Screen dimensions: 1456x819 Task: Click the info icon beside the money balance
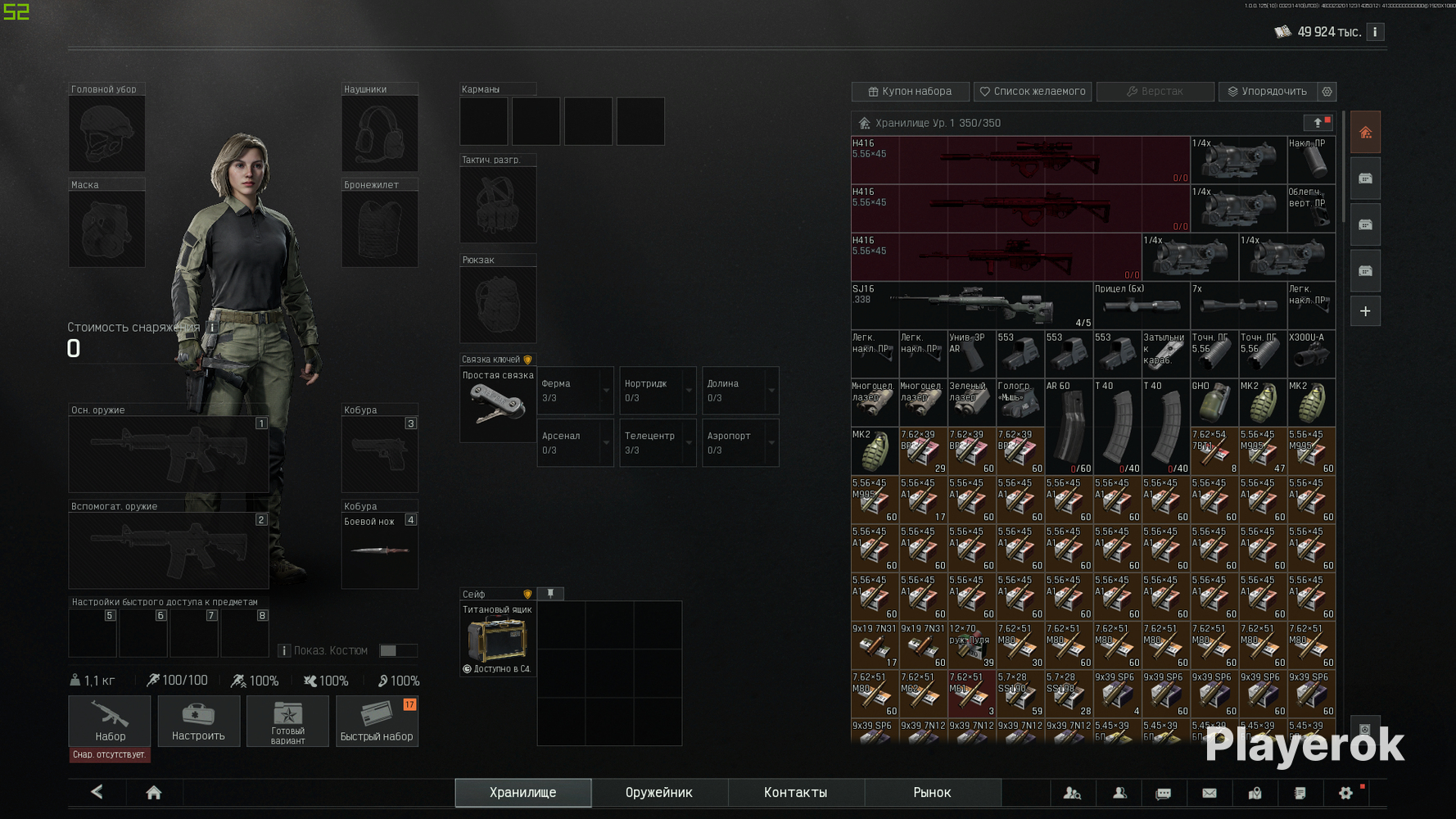pyautogui.click(x=1375, y=32)
